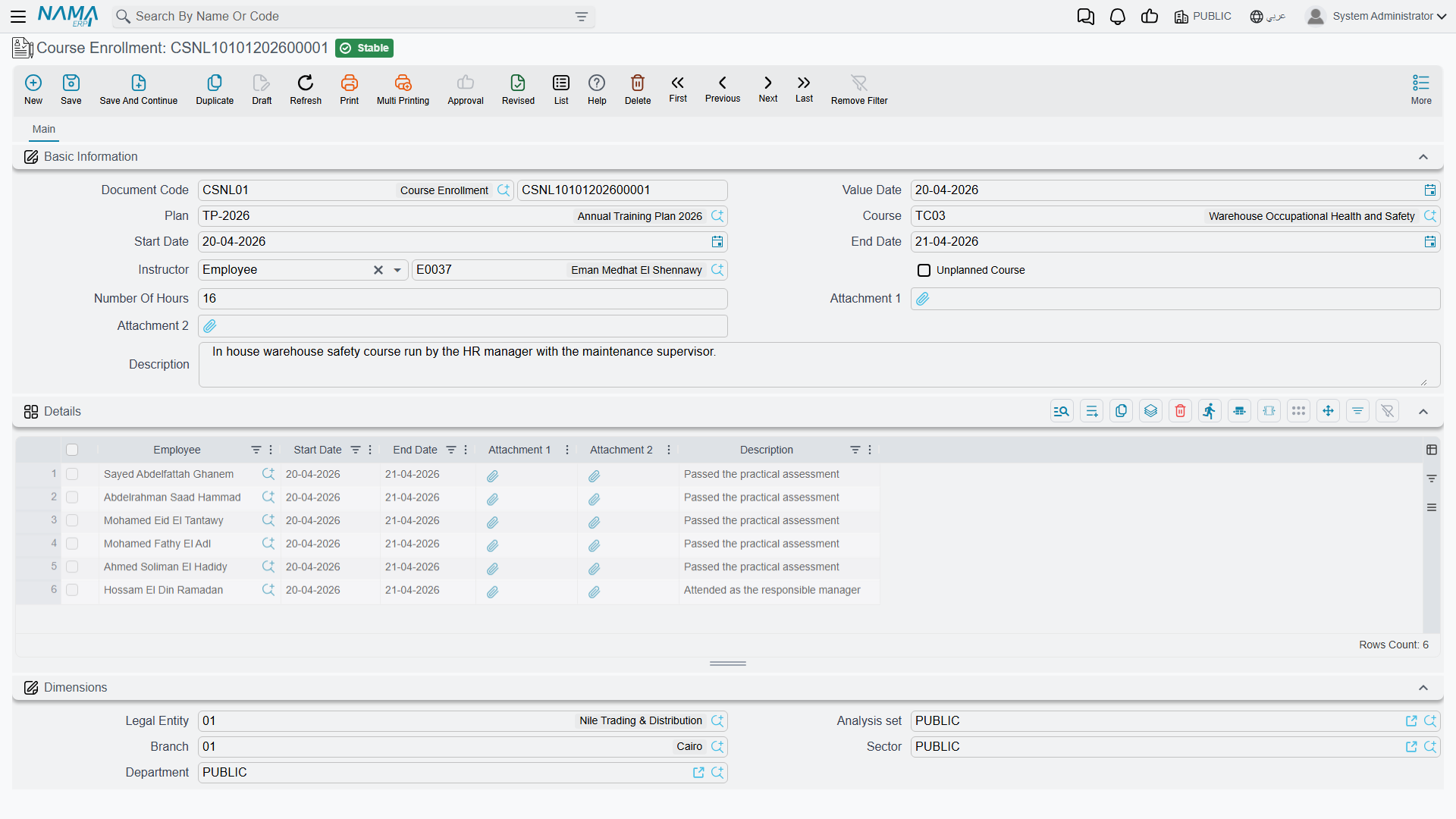This screenshot has height=819, width=1456.
Task: Open the List view
Action: [x=561, y=89]
